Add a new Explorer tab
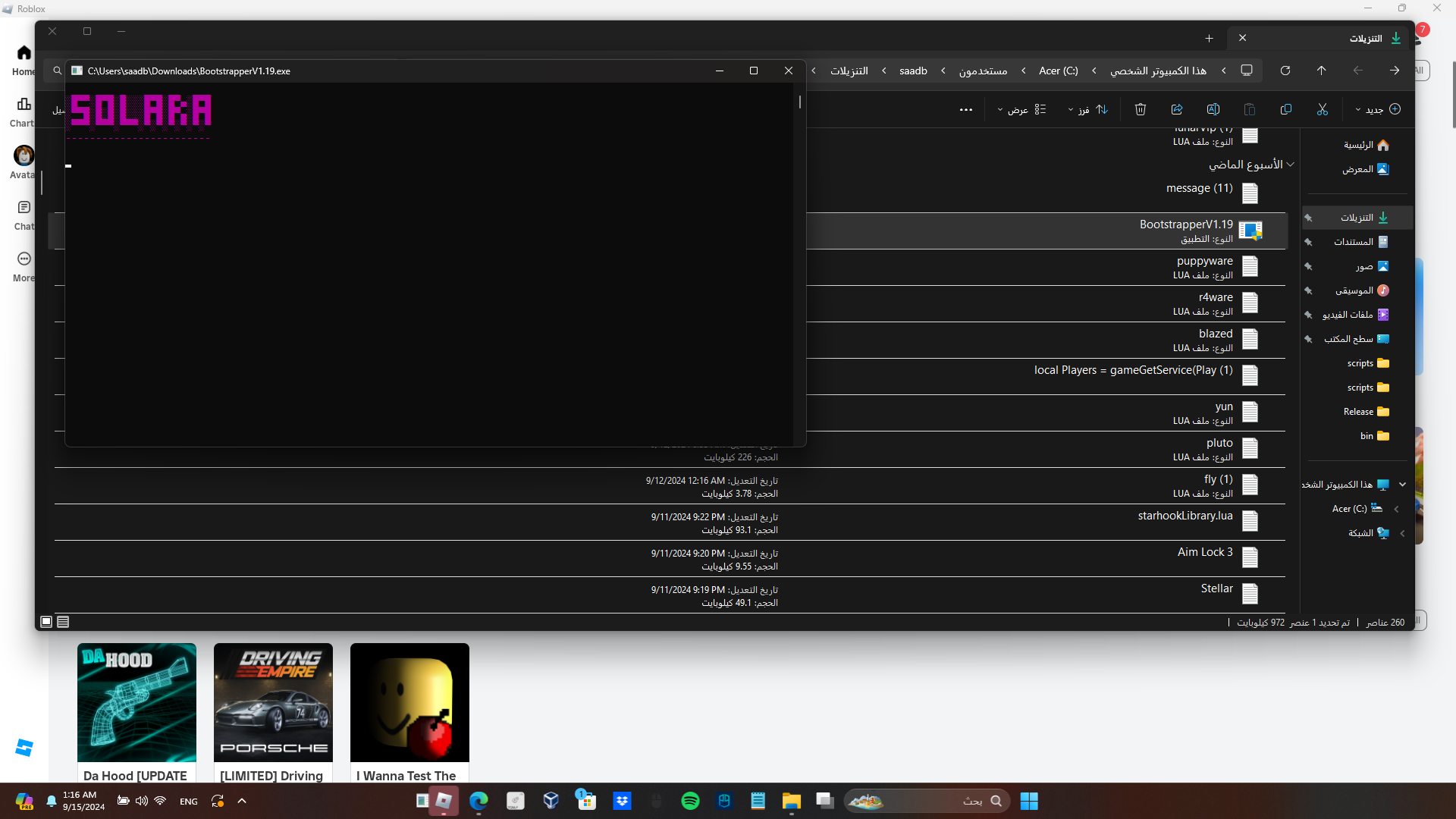Viewport: 1456px width, 819px height. click(1209, 38)
